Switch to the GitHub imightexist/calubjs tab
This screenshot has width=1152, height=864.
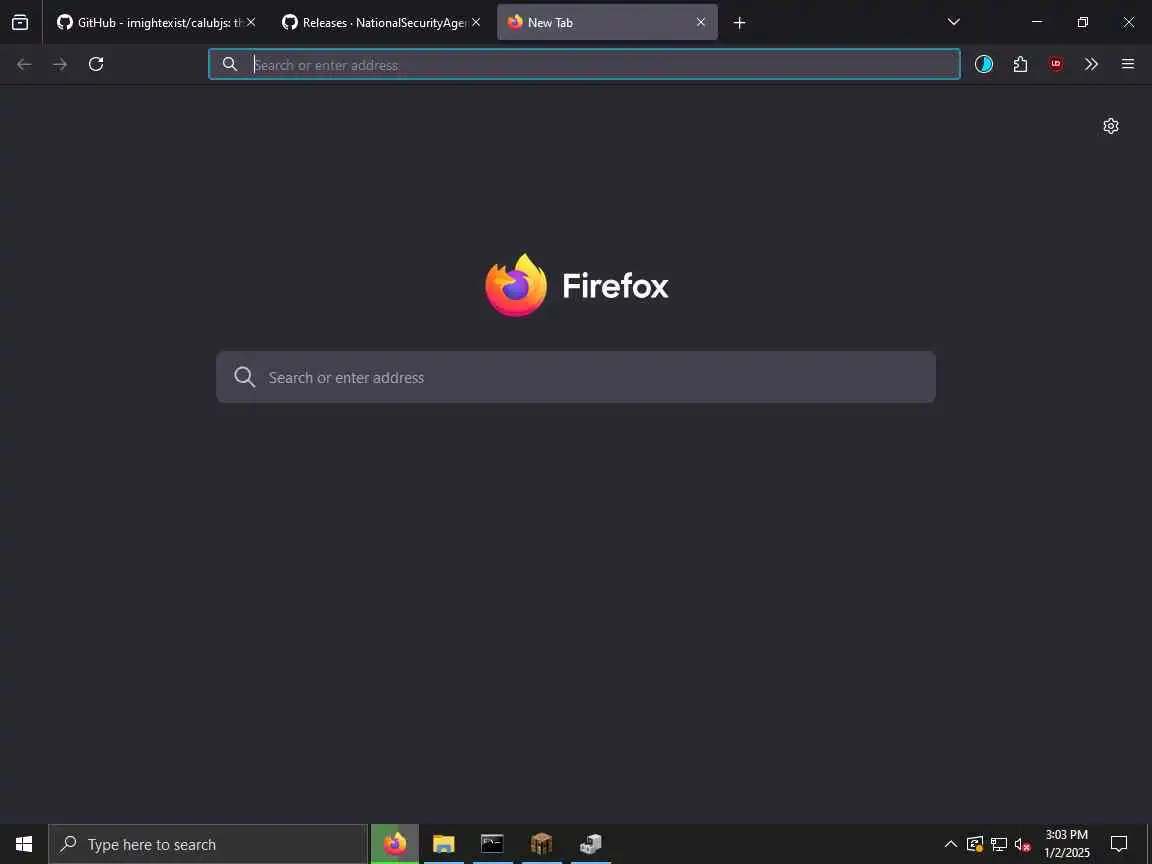(156, 22)
